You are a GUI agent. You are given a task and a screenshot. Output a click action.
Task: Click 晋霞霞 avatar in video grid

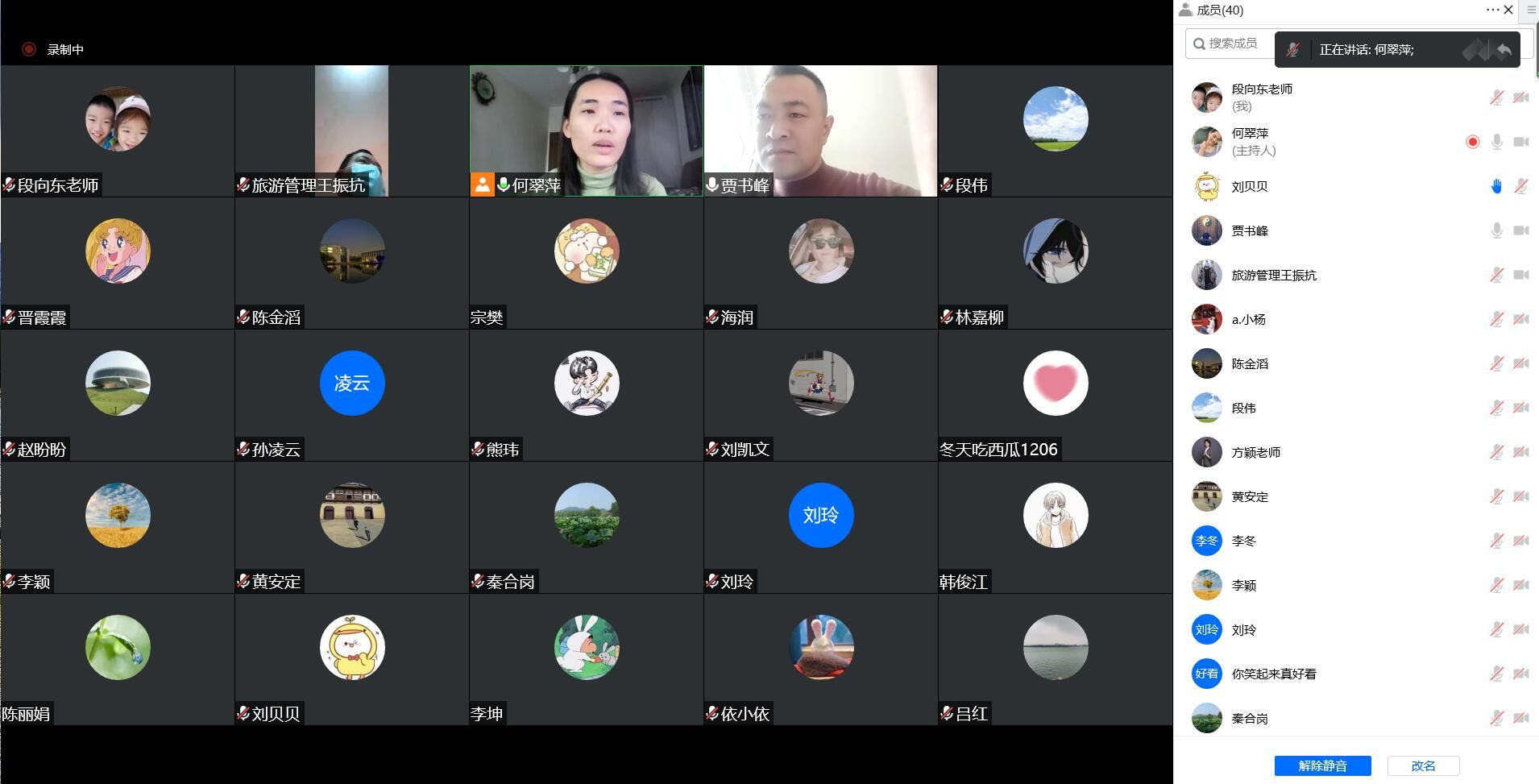pos(118,251)
